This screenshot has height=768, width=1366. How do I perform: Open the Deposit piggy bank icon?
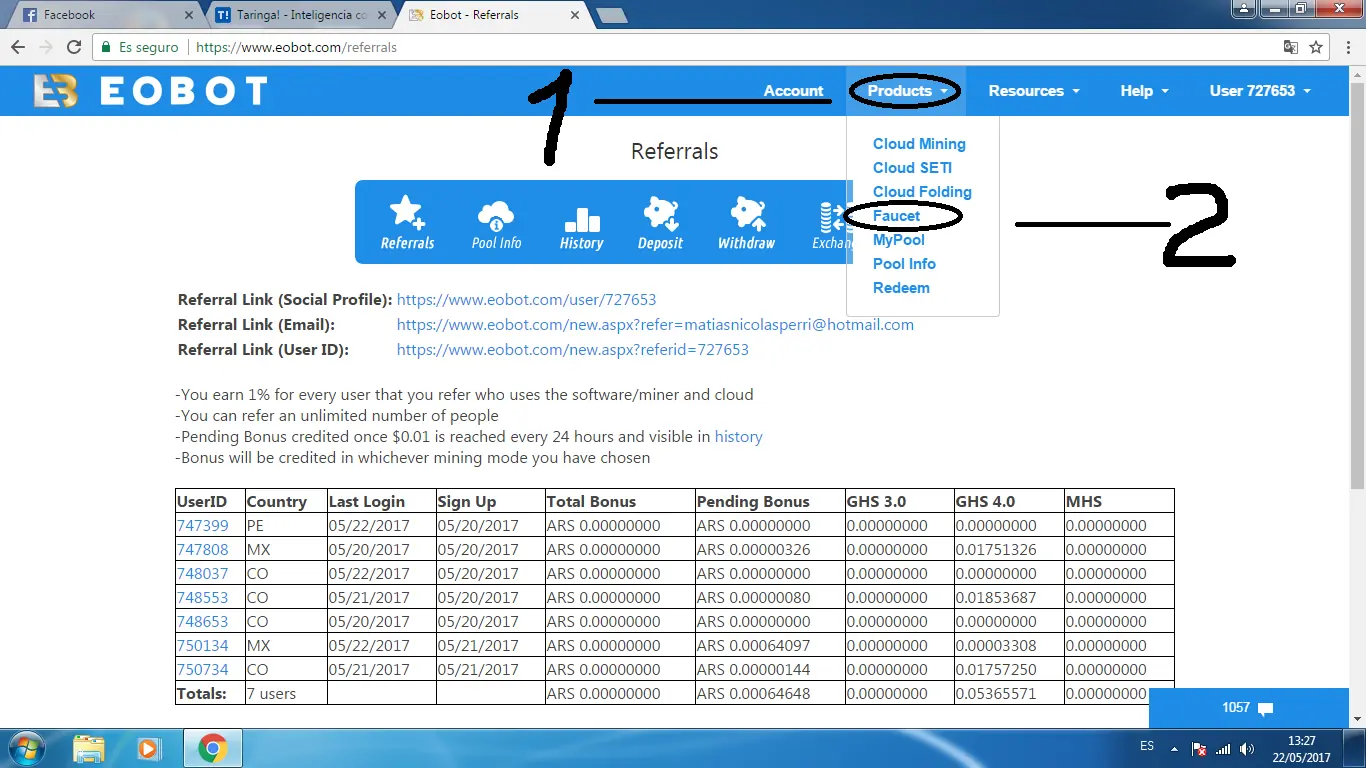(x=661, y=222)
